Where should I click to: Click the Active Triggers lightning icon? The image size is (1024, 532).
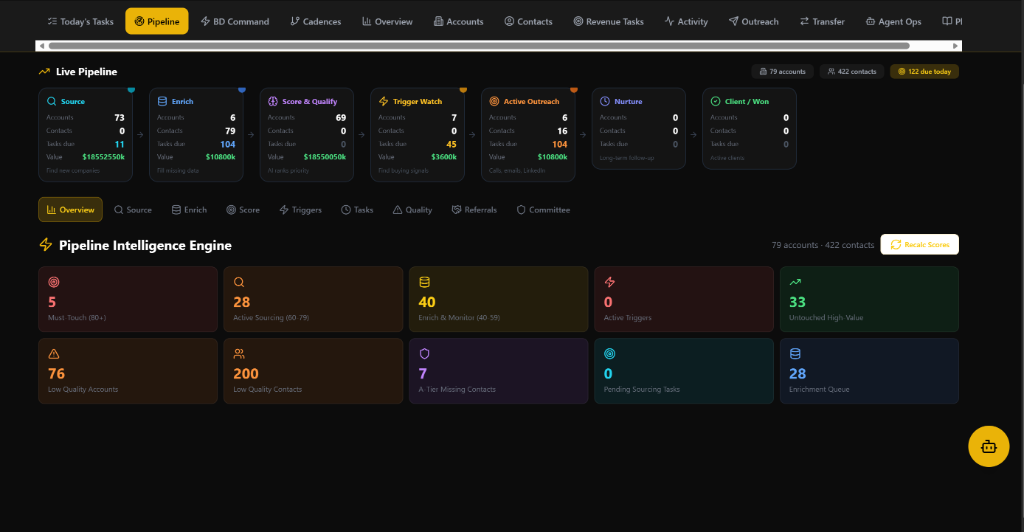coord(609,282)
